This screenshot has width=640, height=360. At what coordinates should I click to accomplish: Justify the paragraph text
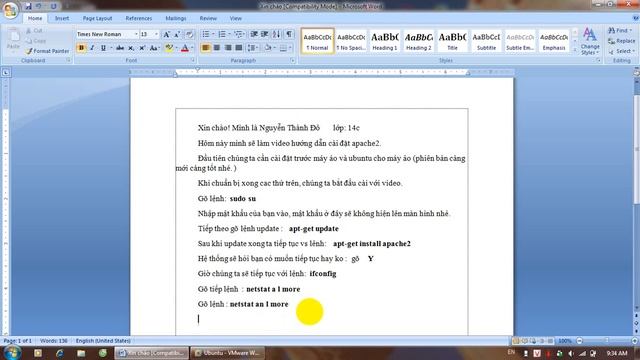pyautogui.click(x=239, y=48)
